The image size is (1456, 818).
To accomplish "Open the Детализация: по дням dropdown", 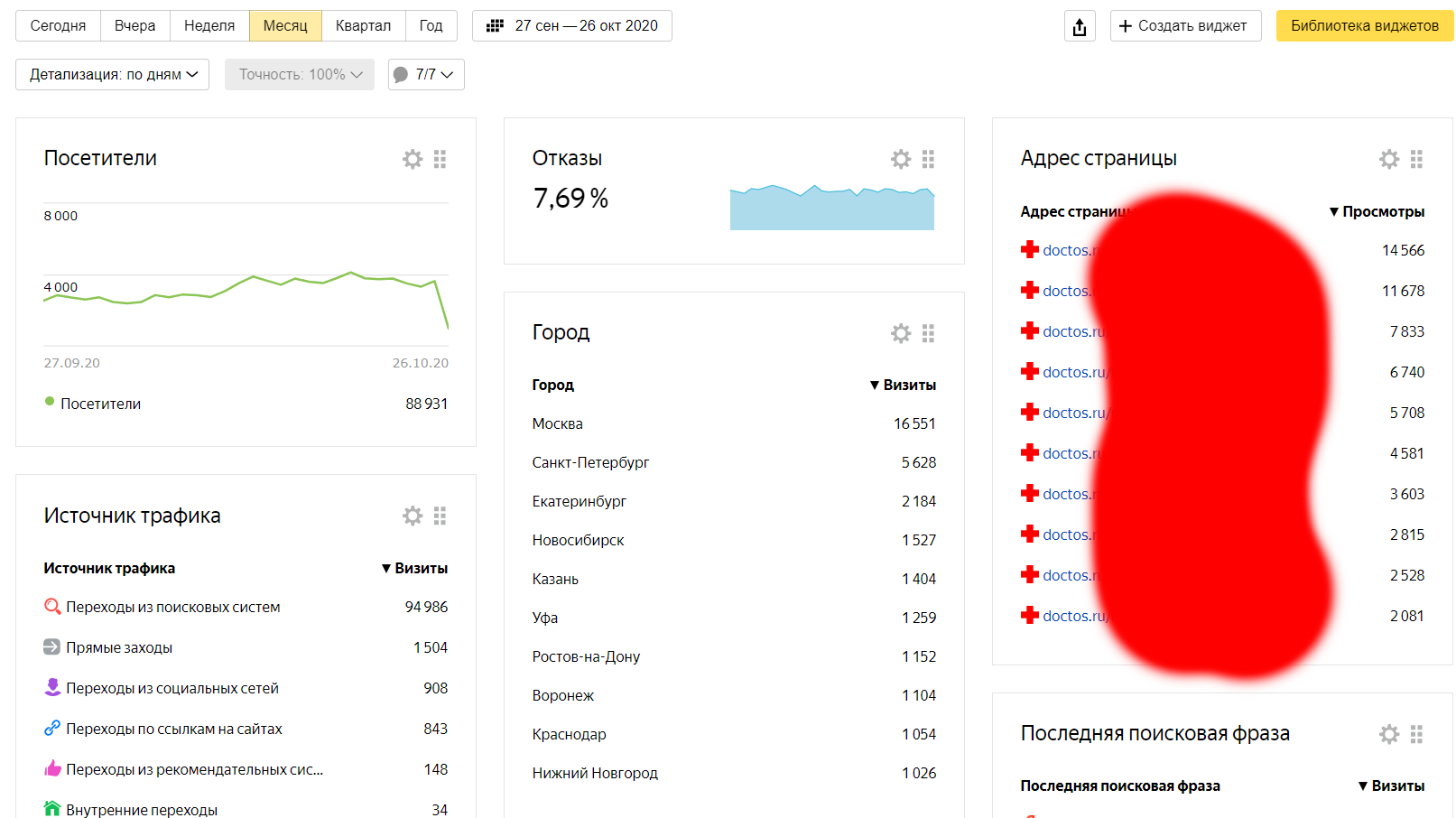I will pos(113,75).
